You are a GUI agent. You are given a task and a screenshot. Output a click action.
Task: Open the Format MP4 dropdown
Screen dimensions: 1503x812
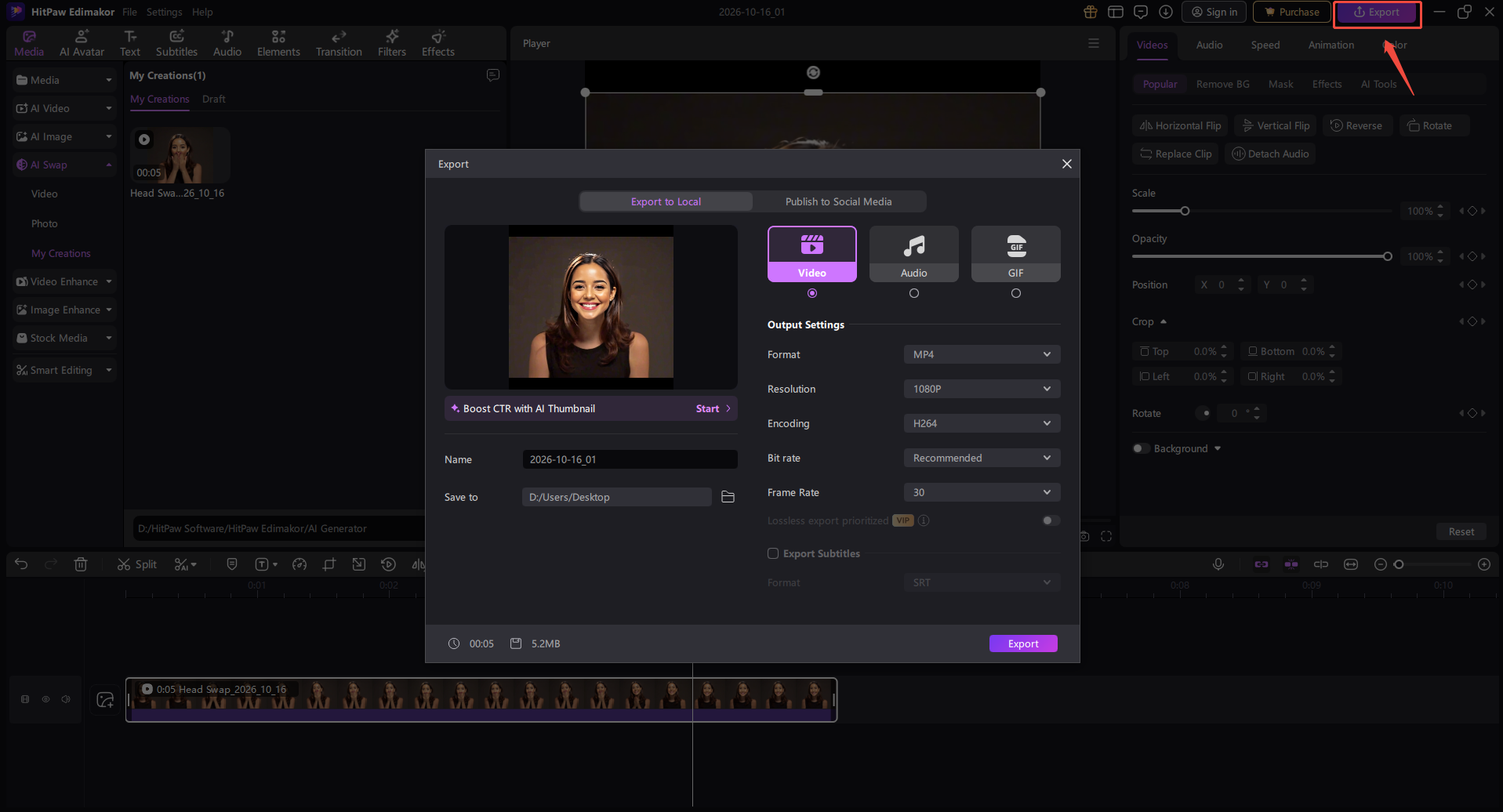982,354
